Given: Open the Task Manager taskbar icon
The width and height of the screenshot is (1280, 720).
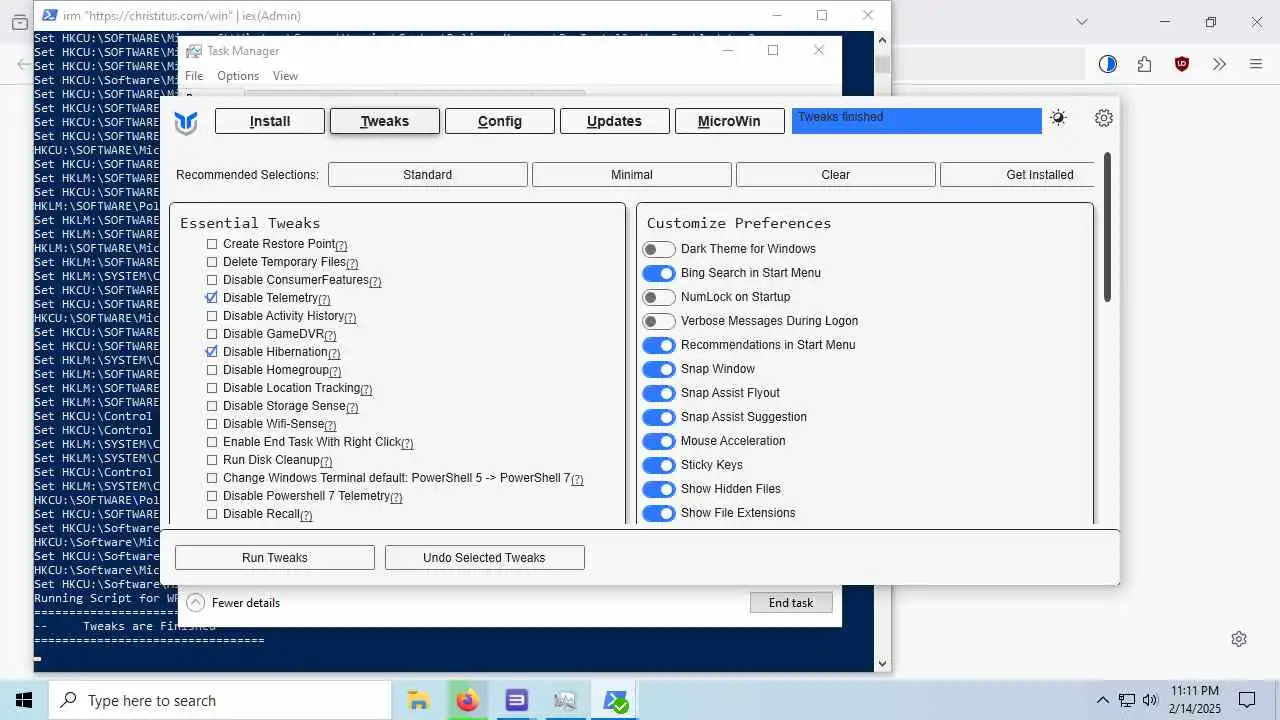Looking at the screenshot, I should pyautogui.click(x=565, y=700).
